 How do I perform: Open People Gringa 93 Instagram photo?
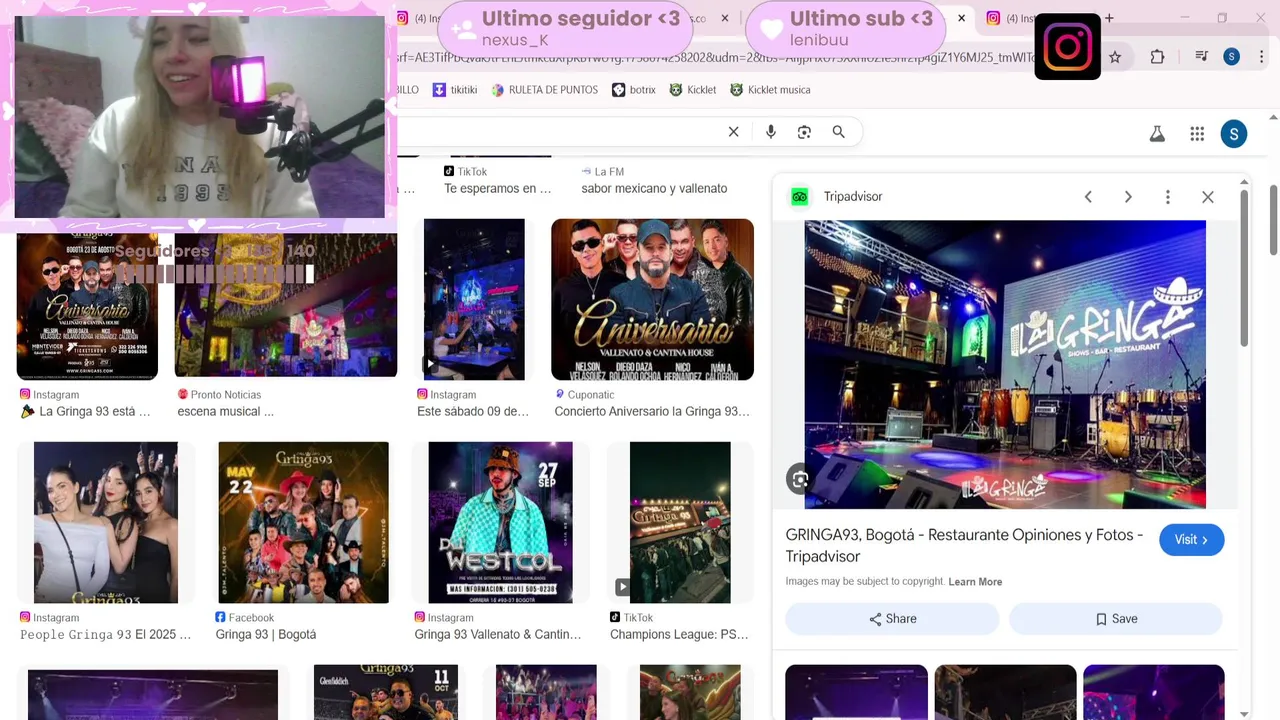106,522
